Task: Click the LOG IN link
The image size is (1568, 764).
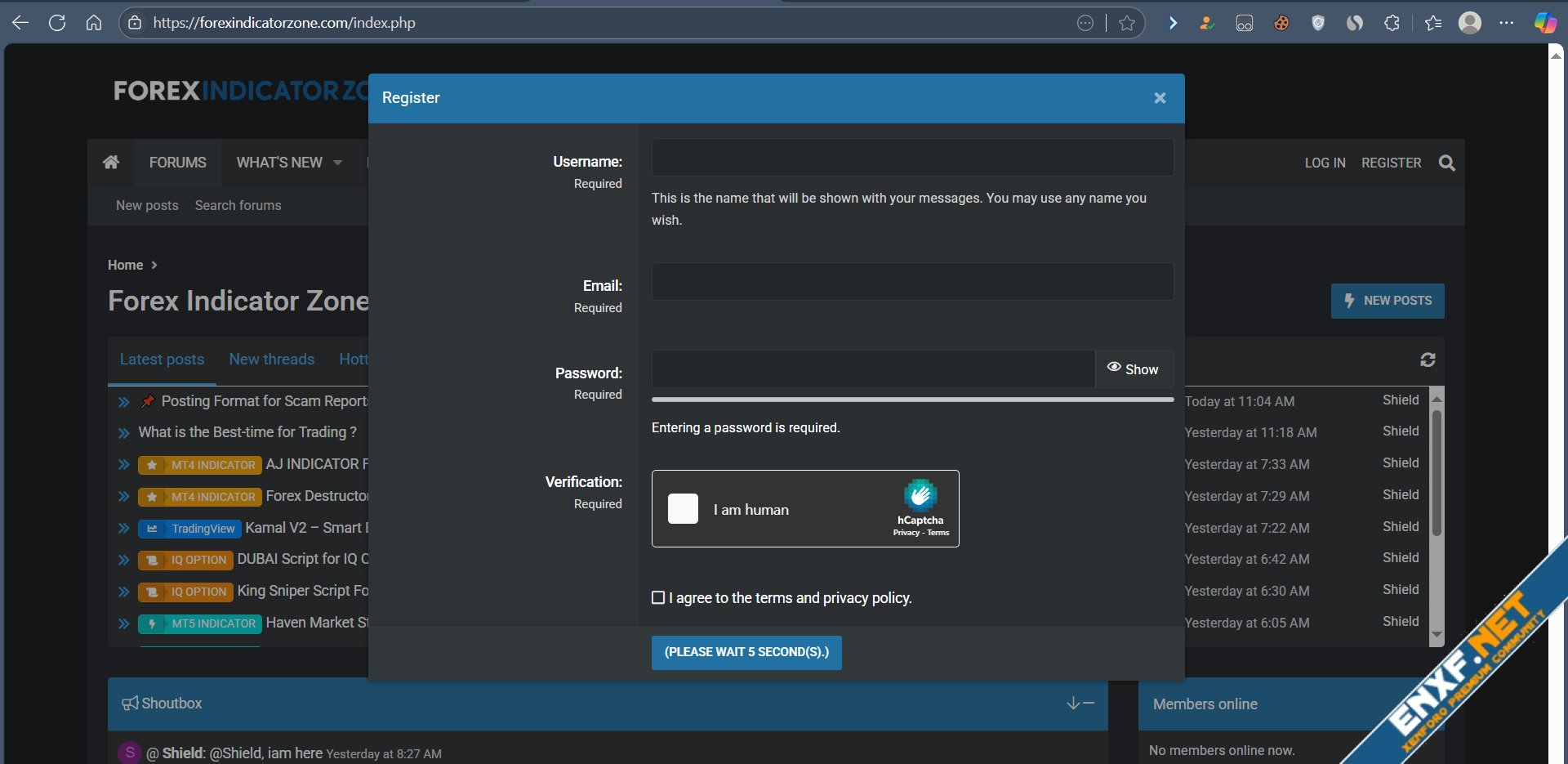Action: click(1325, 163)
